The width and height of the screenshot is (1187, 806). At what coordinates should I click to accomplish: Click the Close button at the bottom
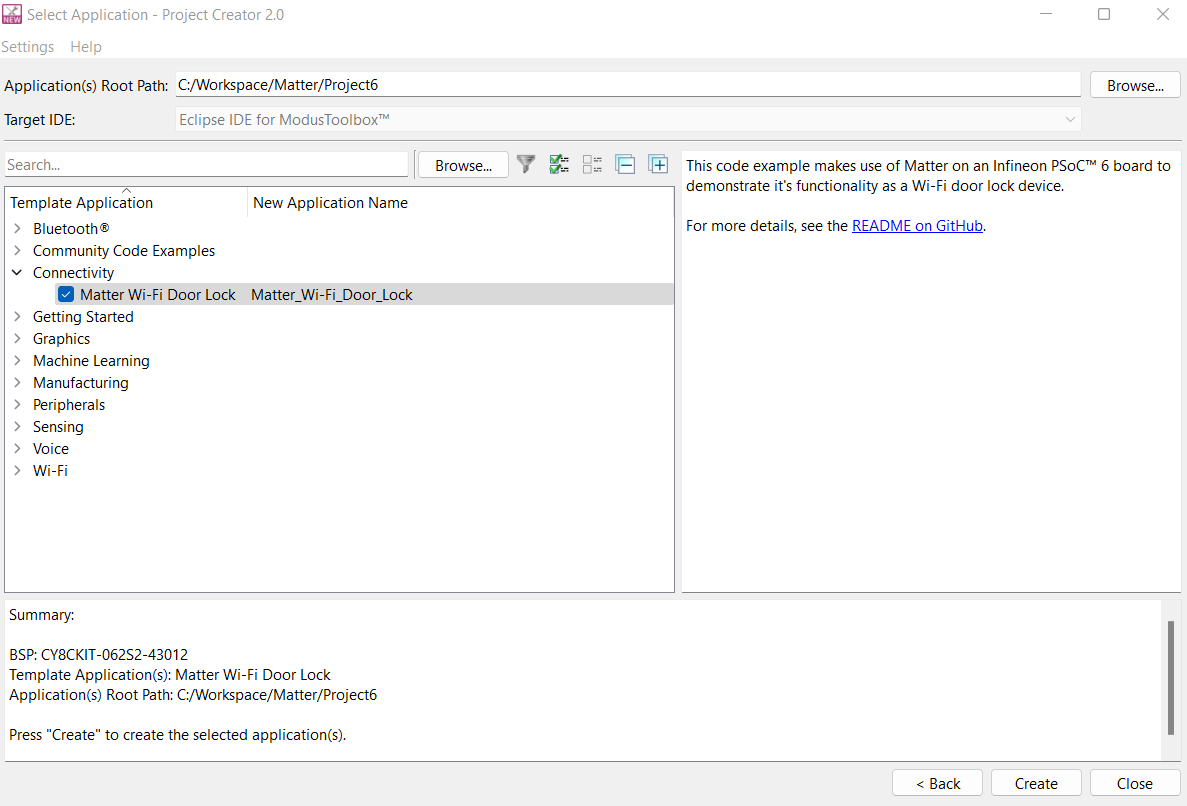coord(1135,783)
